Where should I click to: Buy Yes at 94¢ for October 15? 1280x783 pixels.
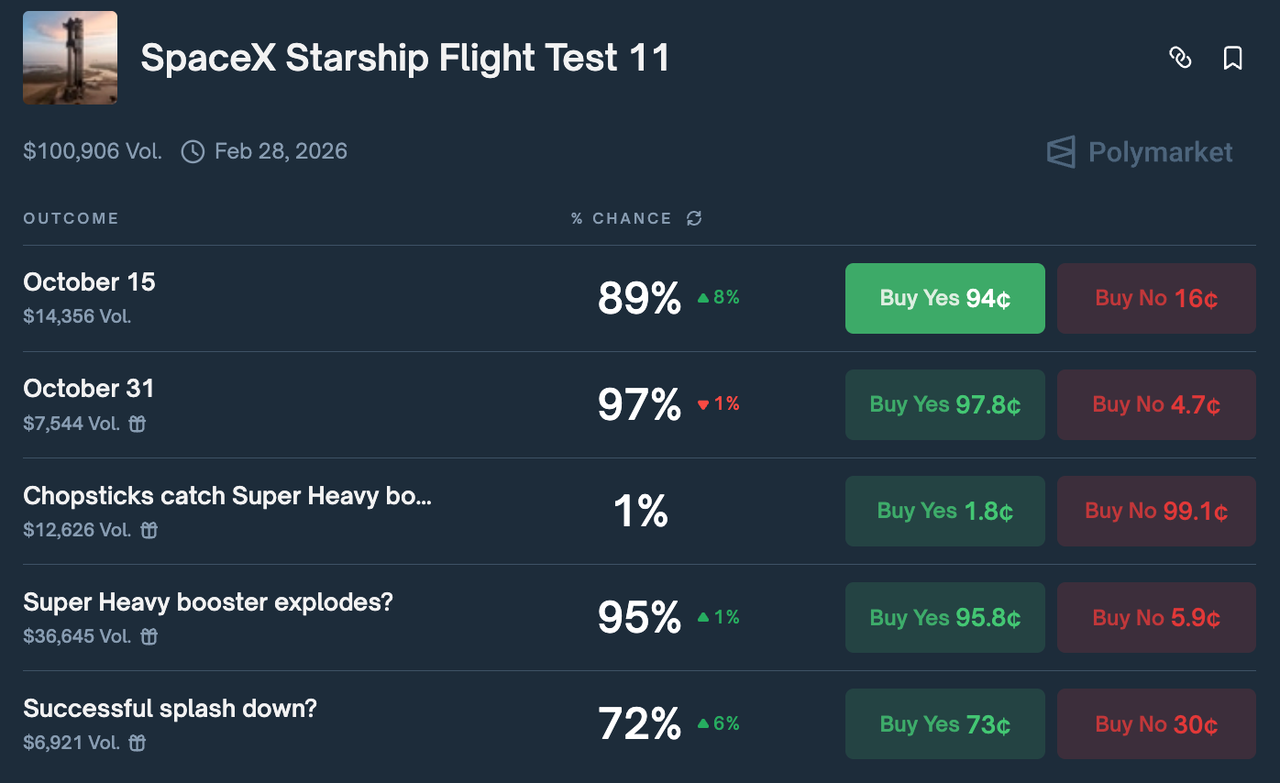[x=945, y=298]
